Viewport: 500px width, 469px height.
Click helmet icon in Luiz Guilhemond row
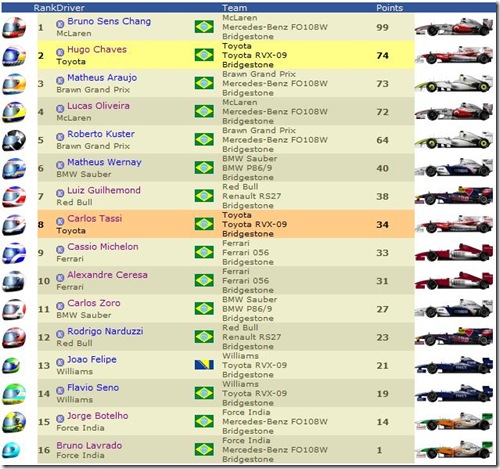click(14, 197)
